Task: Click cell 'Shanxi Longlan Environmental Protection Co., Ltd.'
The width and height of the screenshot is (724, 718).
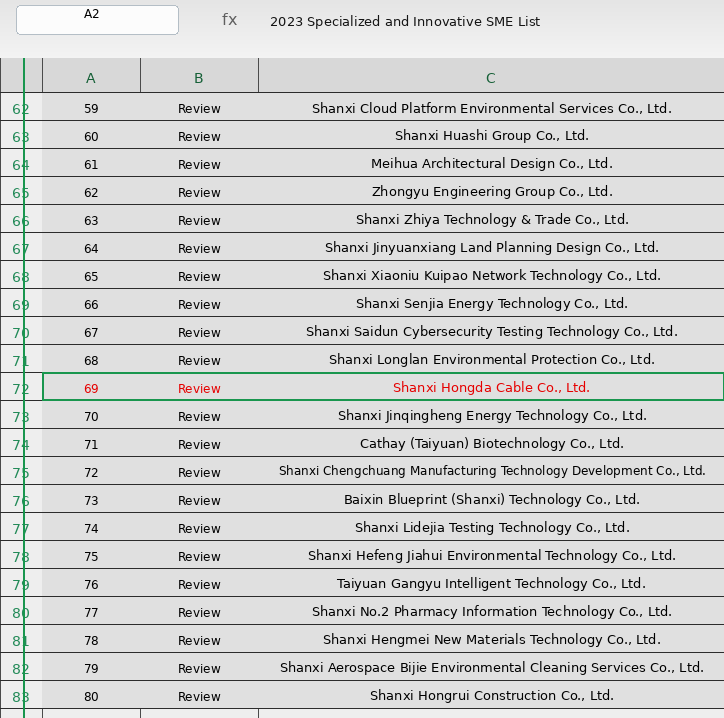Action: point(491,360)
